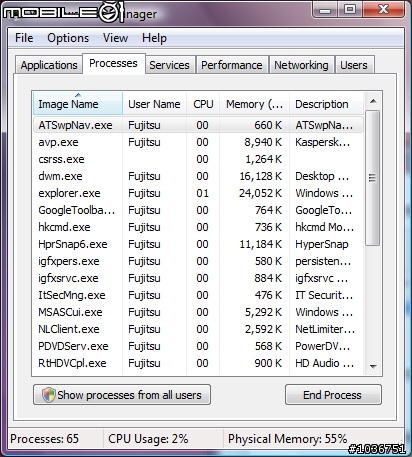412x457 pixels.
Task: Click the 8,940 K memory value
Action: [263, 142]
